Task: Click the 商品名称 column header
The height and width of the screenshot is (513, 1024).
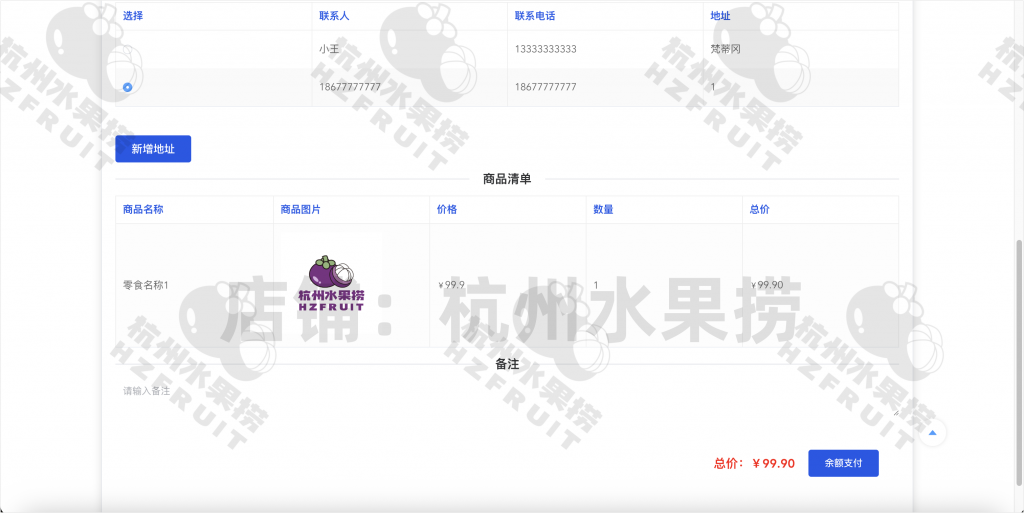Action: (x=143, y=210)
